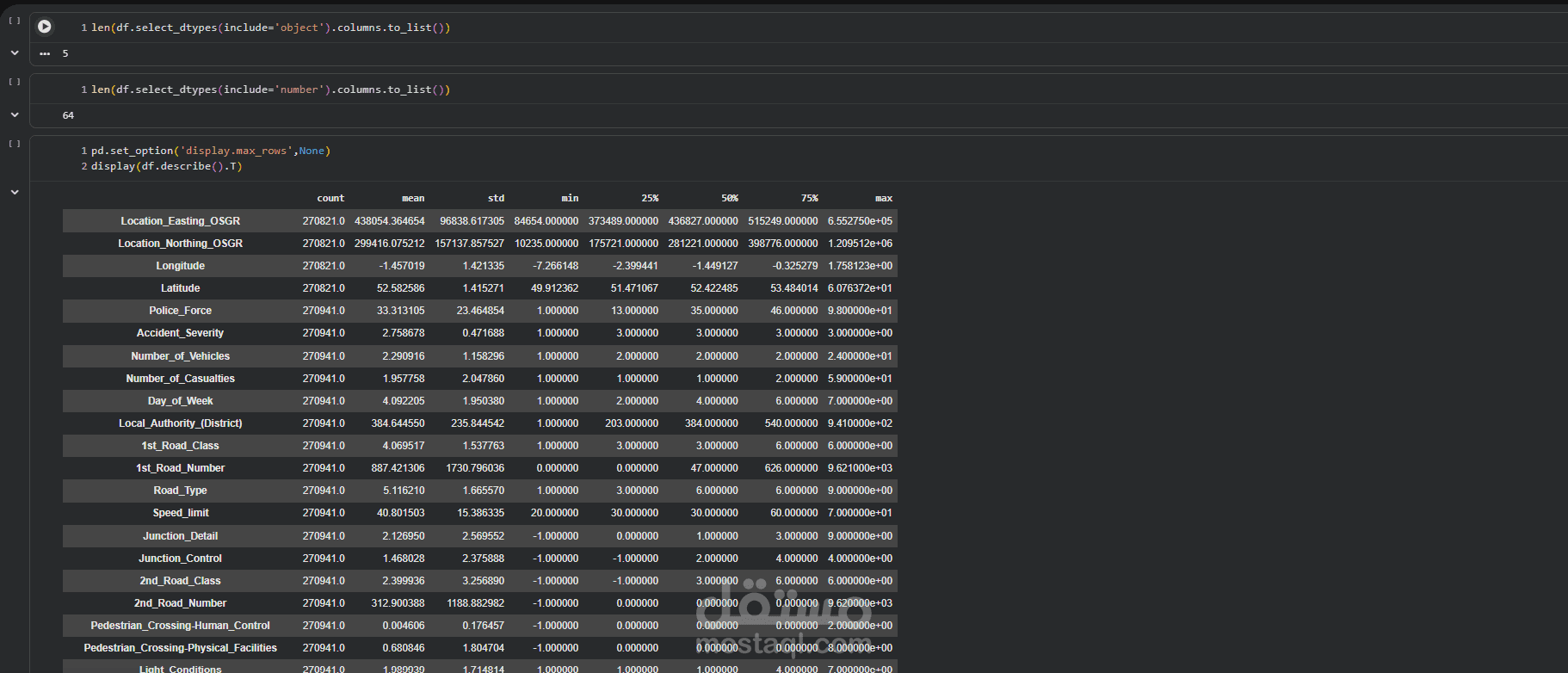Select the Speed_limit row label
The width and height of the screenshot is (1568, 673).
coord(180,513)
